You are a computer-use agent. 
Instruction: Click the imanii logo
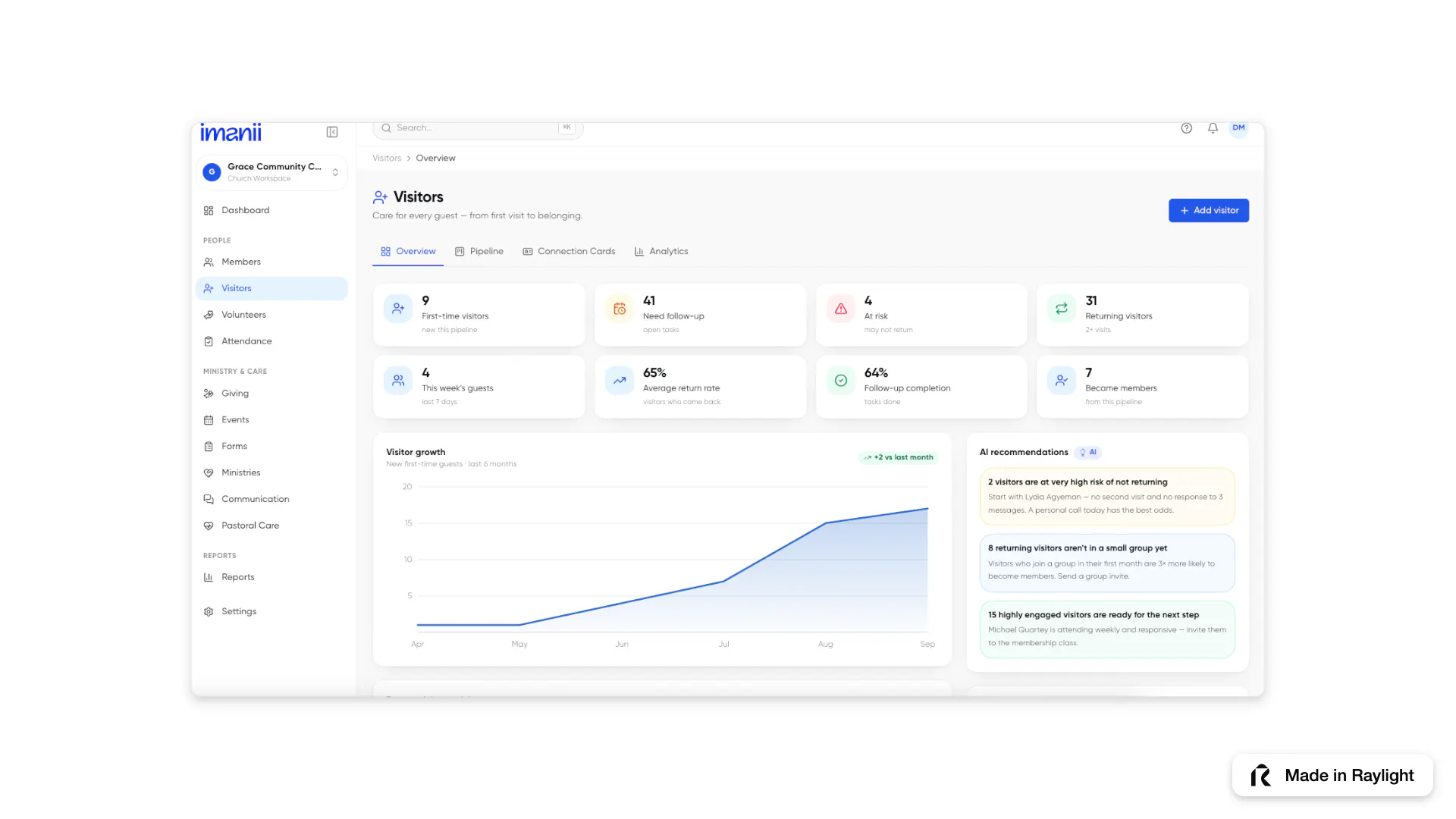click(231, 133)
